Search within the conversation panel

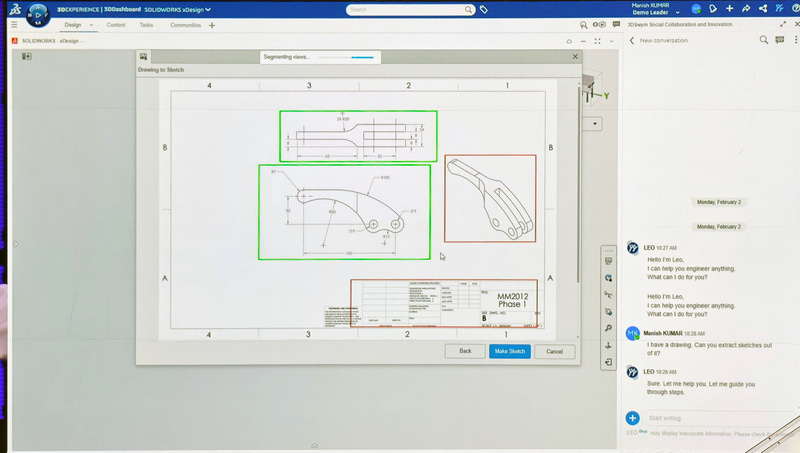tap(763, 40)
